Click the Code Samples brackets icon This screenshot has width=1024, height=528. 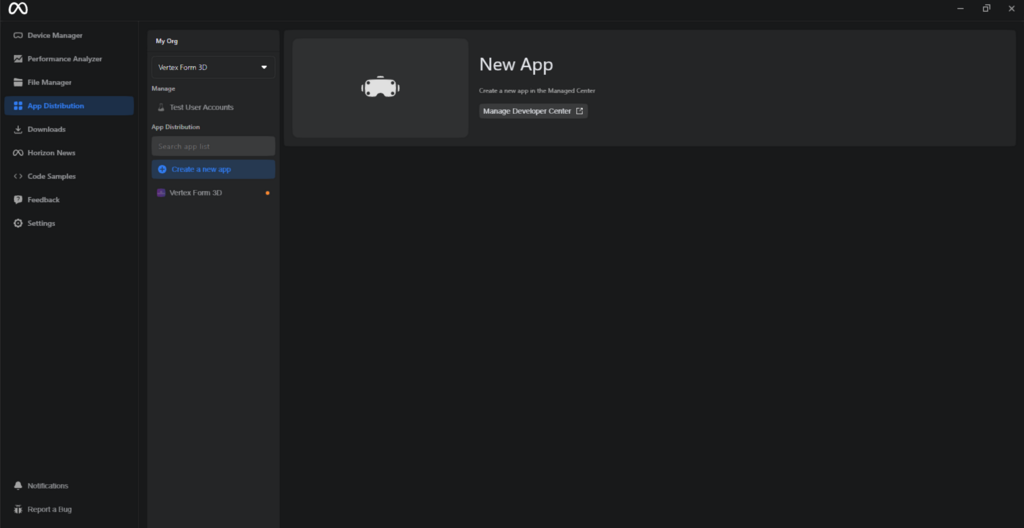coord(18,176)
